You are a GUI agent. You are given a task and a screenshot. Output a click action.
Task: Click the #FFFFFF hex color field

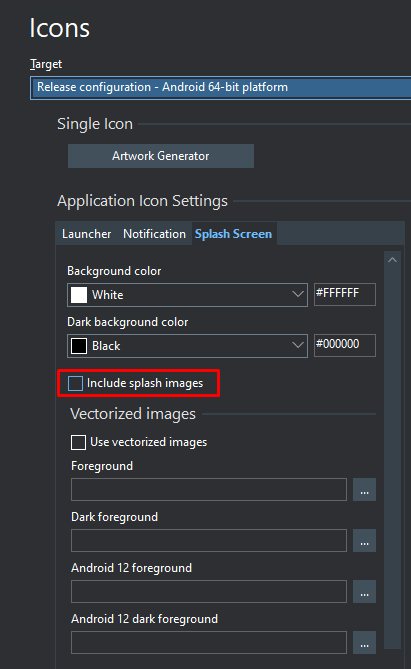(x=345, y=294)
